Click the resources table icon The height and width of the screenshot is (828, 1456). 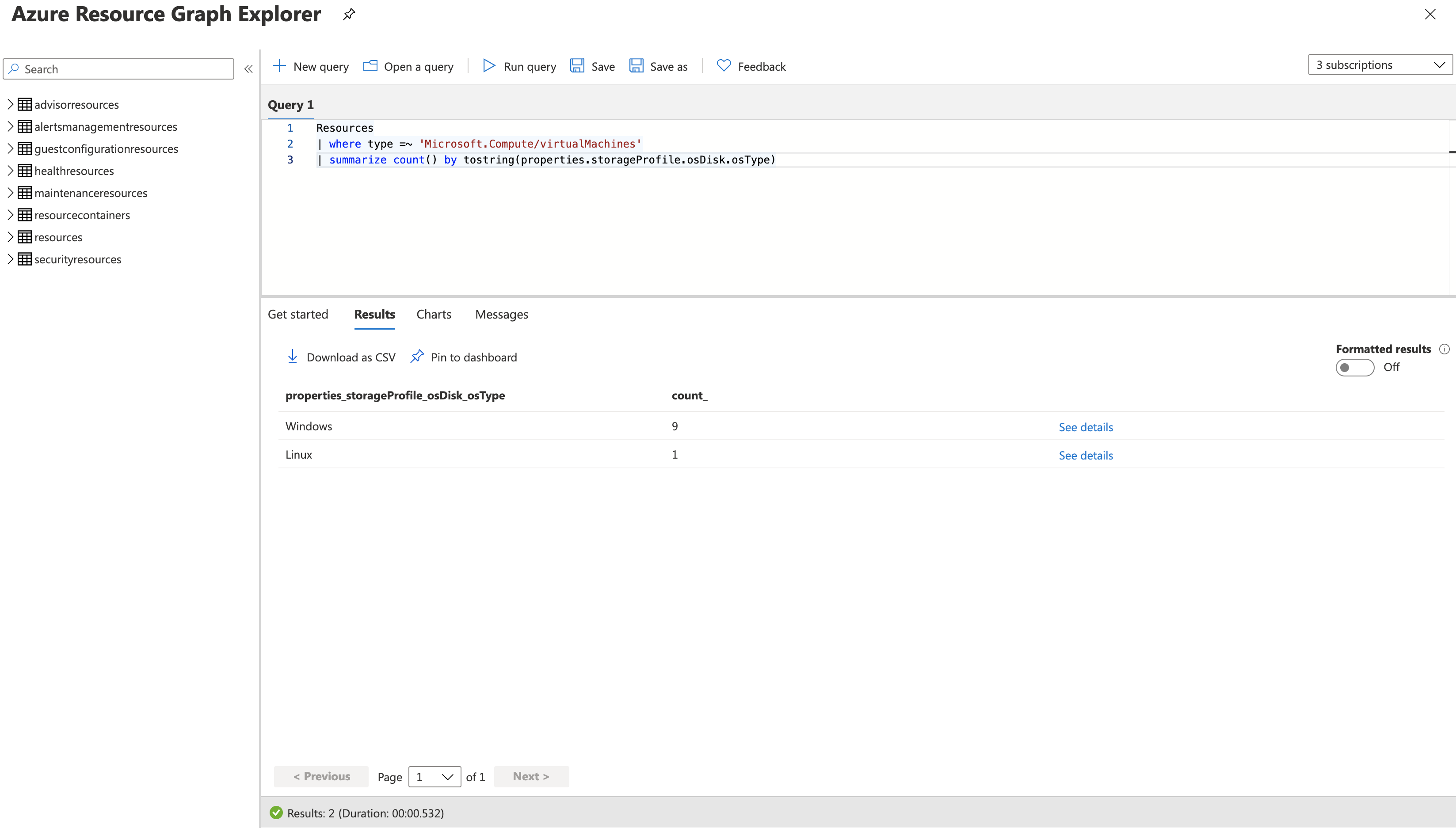click(24, 237)
